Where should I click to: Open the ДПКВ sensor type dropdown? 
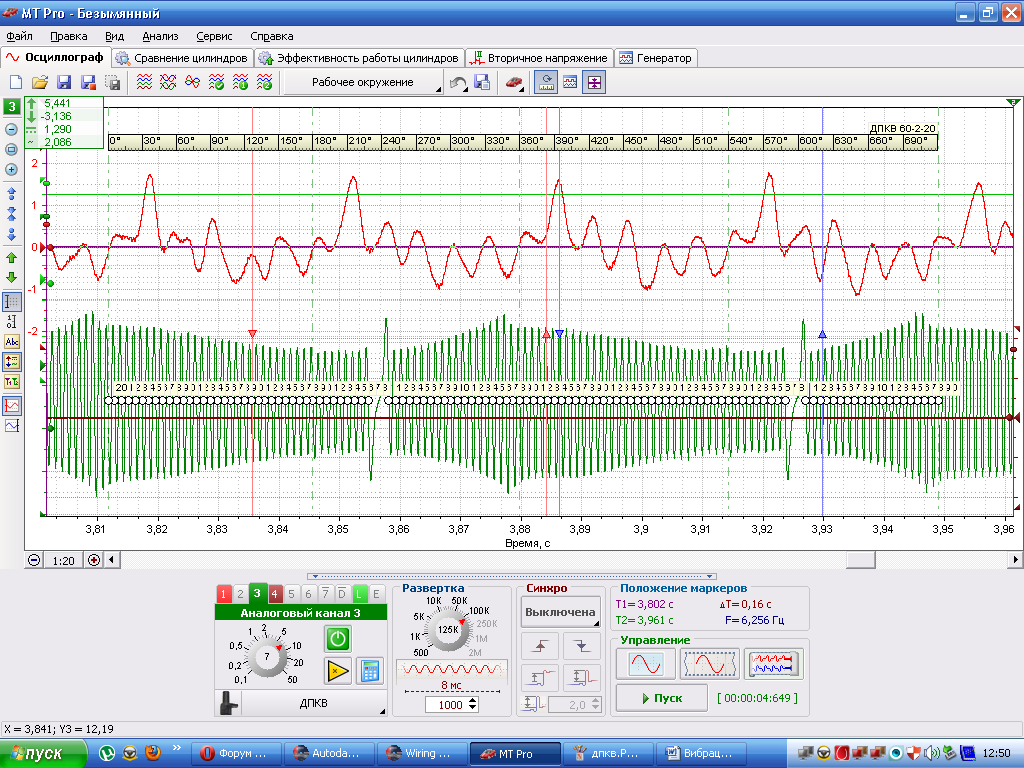pyautogui.click(x=313, y=703)
